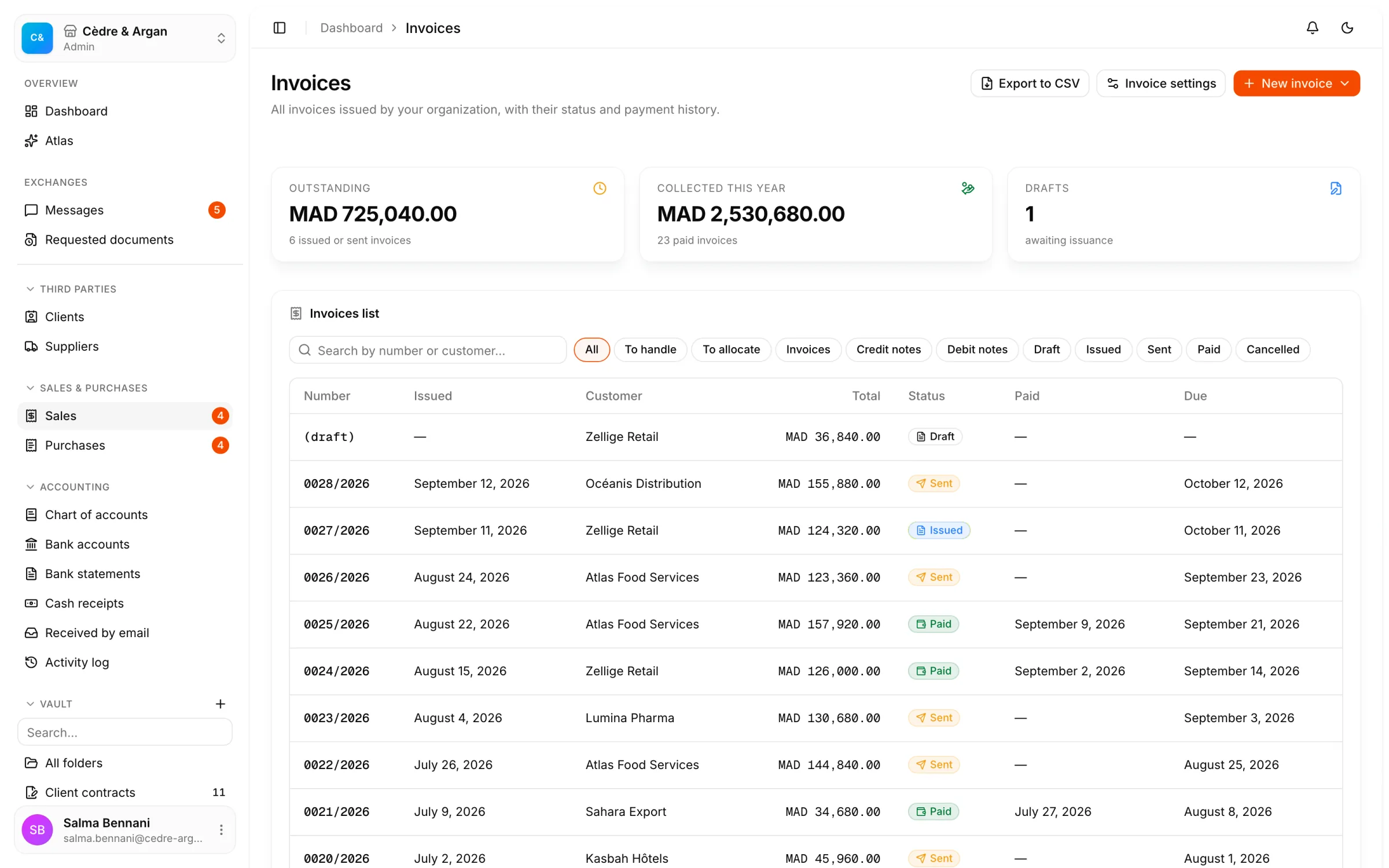Open the Suppliers page
The height and width of the screenshot is (868, 1389).
[125, 346]
